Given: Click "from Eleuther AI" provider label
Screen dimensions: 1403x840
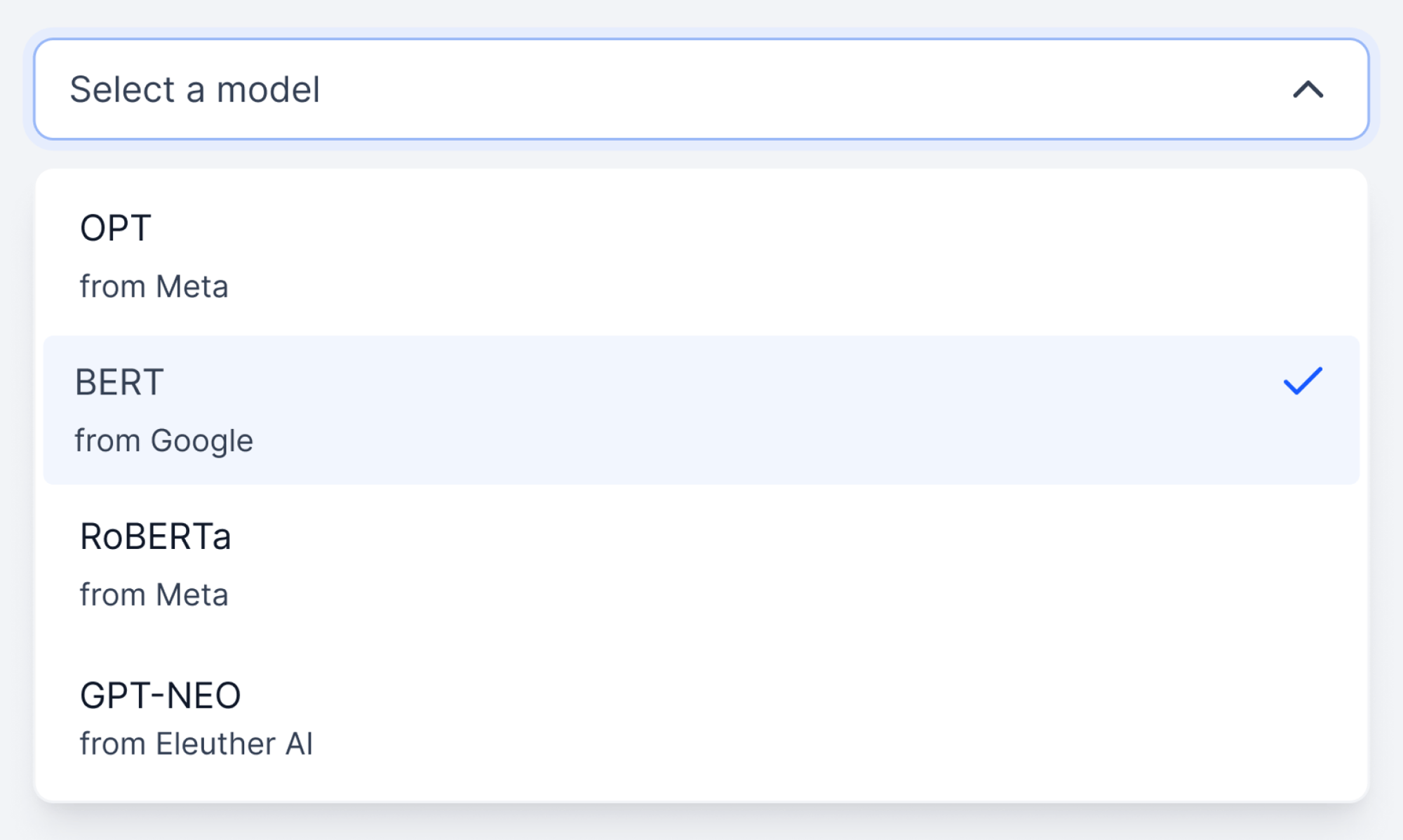Looking at the screenshot, I should point(196,744).
